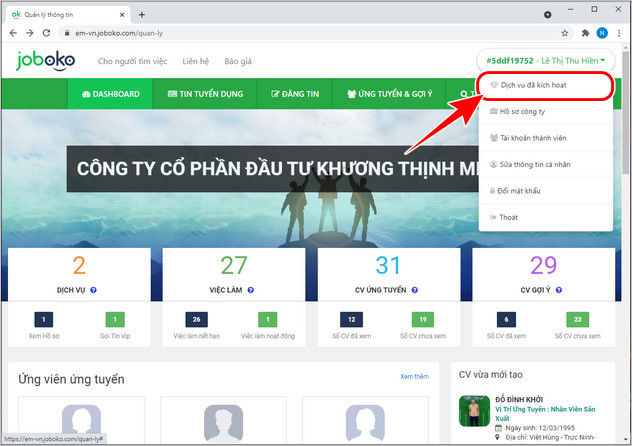This screenshot has height=446, width=632.
Task: Select Dịch vụ đã kích hoạt menu item
Action: point(546,85)
